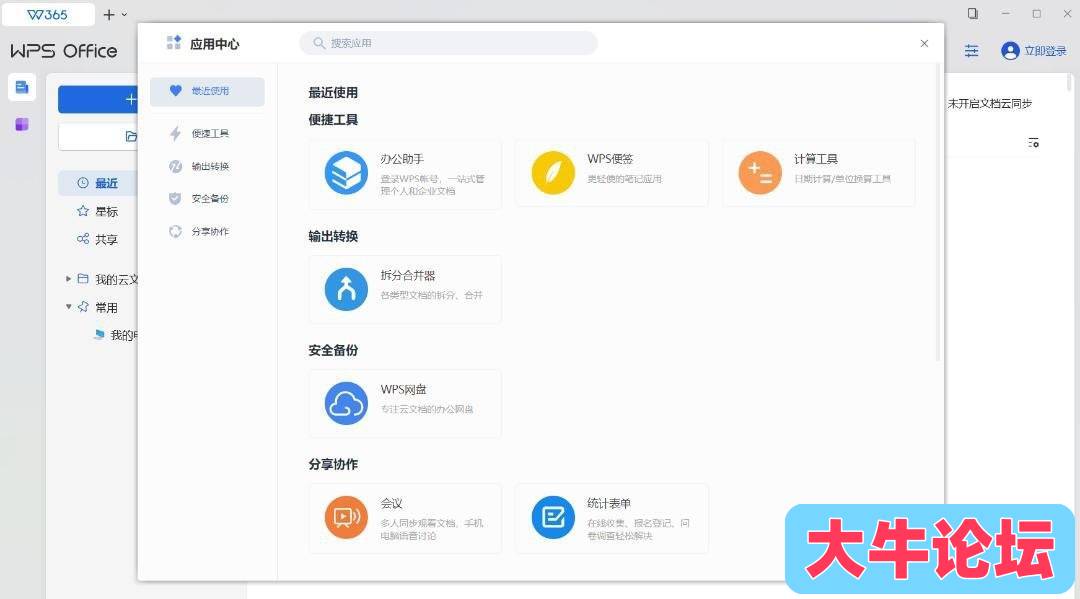Click 未开启文档云同步 notice text
Viewport: 1080px width, 599px height.
pyautogui.click(x=989, y=103)
